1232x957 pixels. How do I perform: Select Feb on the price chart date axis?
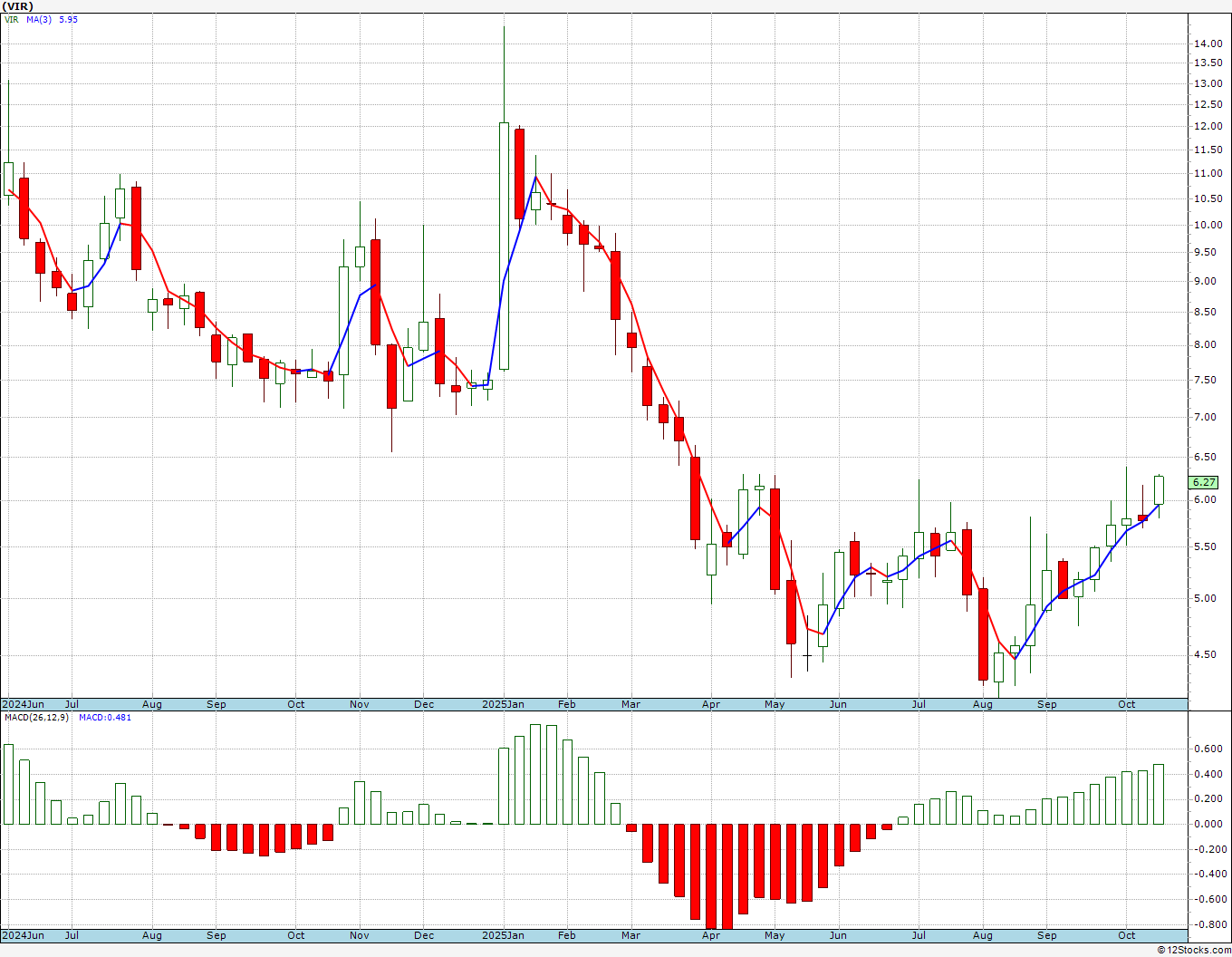click(x=567, y=704)
